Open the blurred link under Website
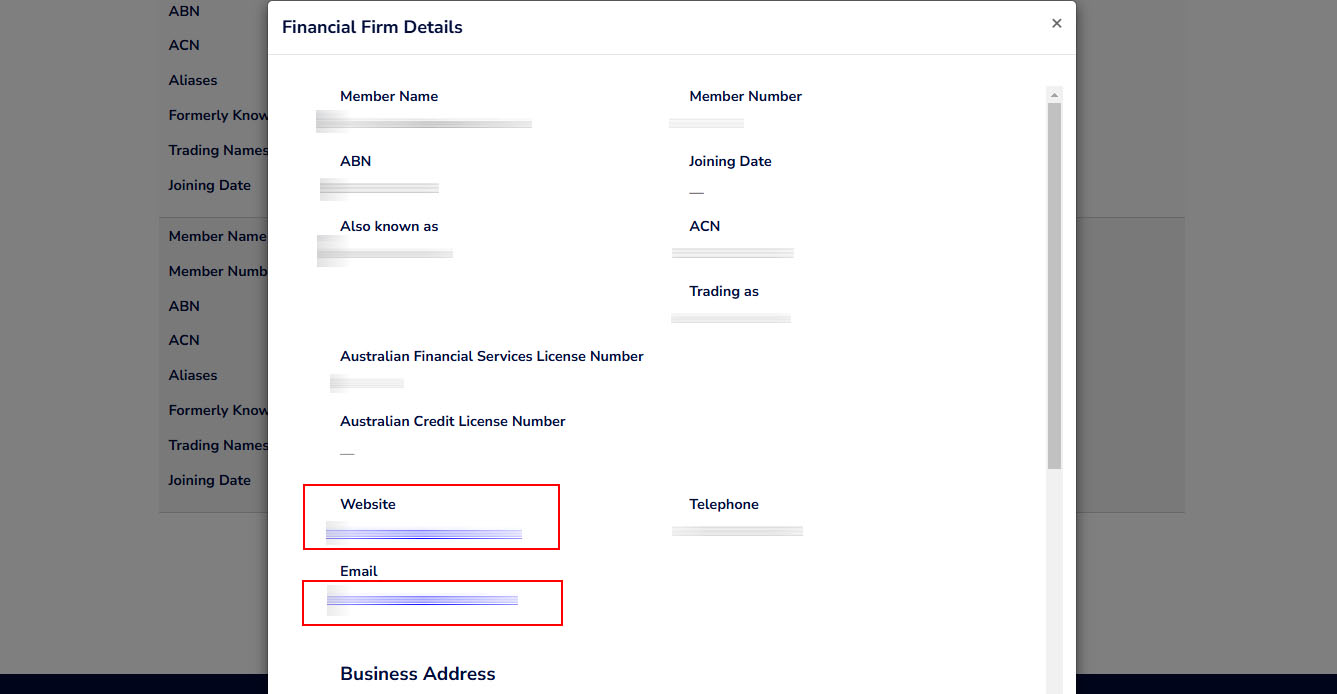This screenshot has width=1337, height=694. pyautogui.click(x=424, y=534)
